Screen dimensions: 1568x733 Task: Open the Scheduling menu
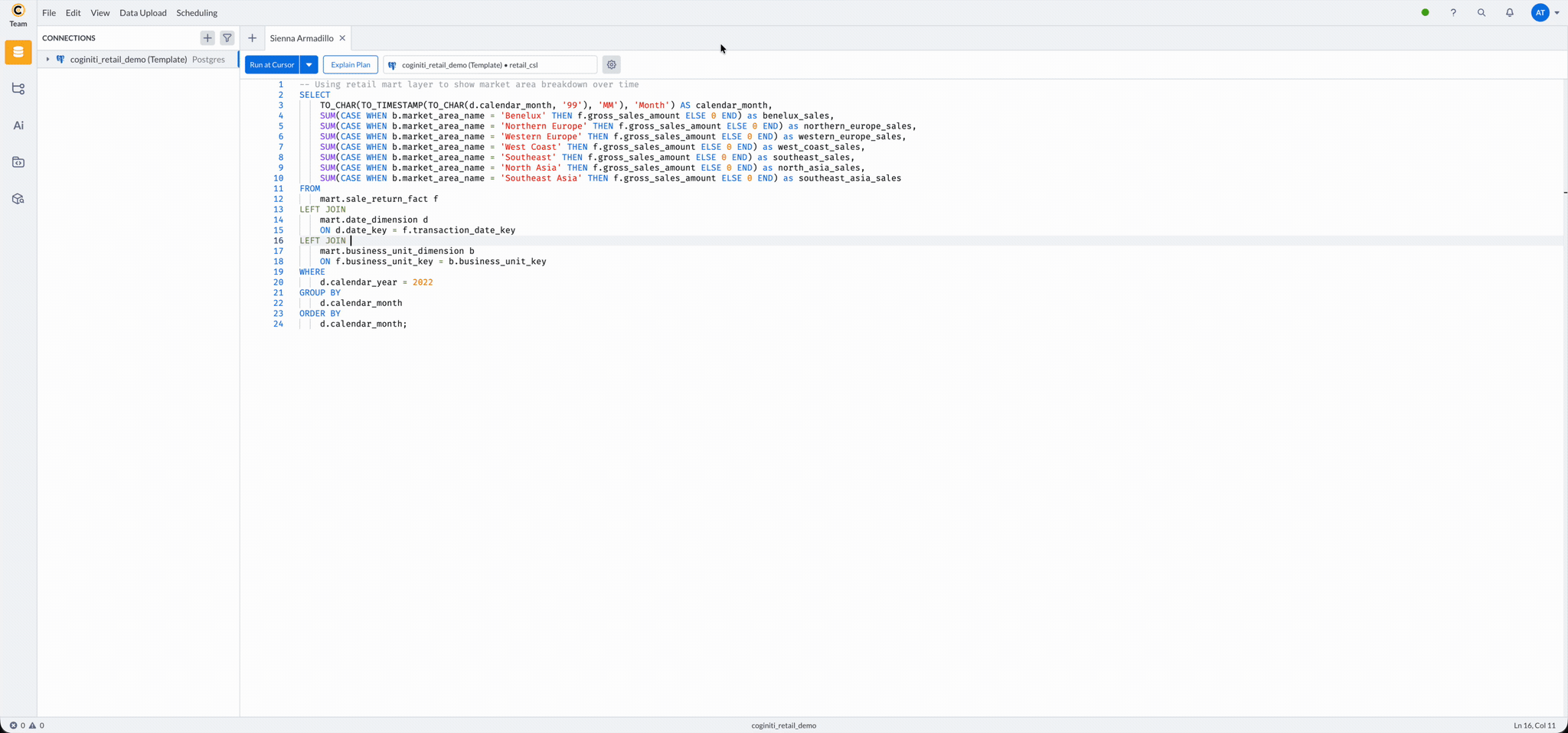point(197,13)
